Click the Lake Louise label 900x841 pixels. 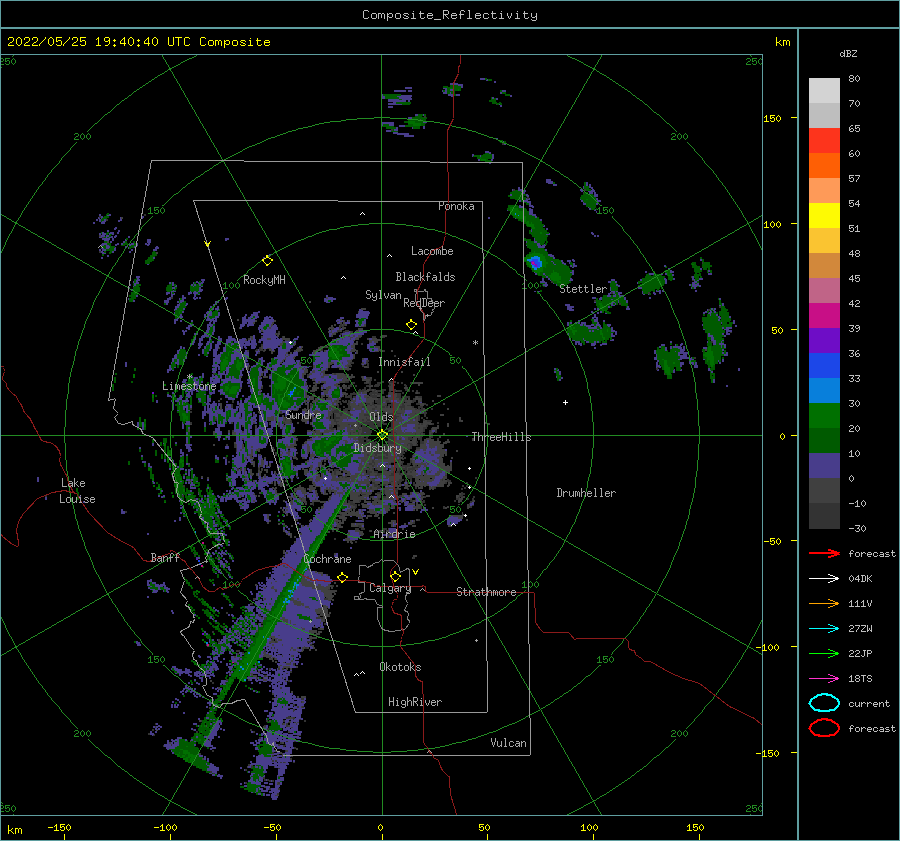tap(77, 491)
